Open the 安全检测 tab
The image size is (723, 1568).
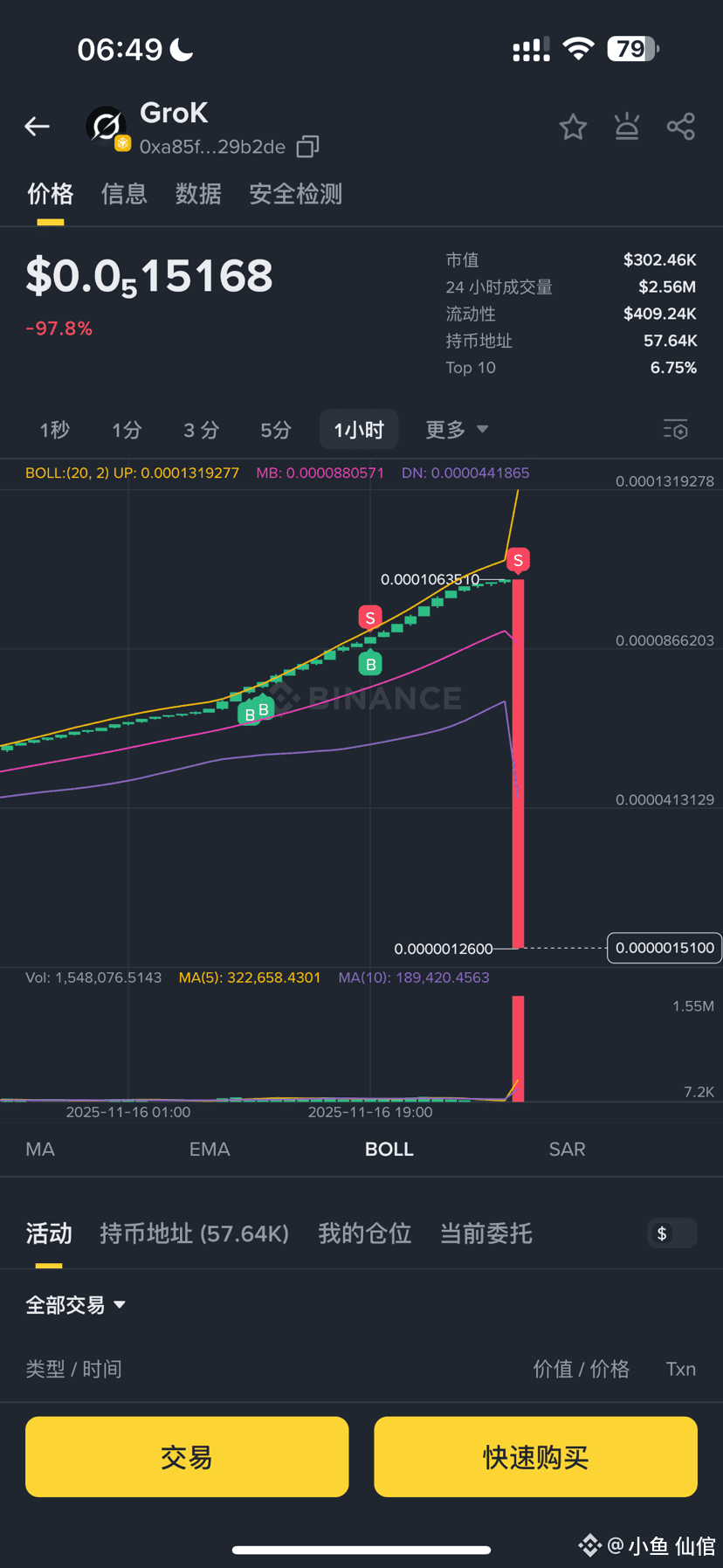(296, 194)
